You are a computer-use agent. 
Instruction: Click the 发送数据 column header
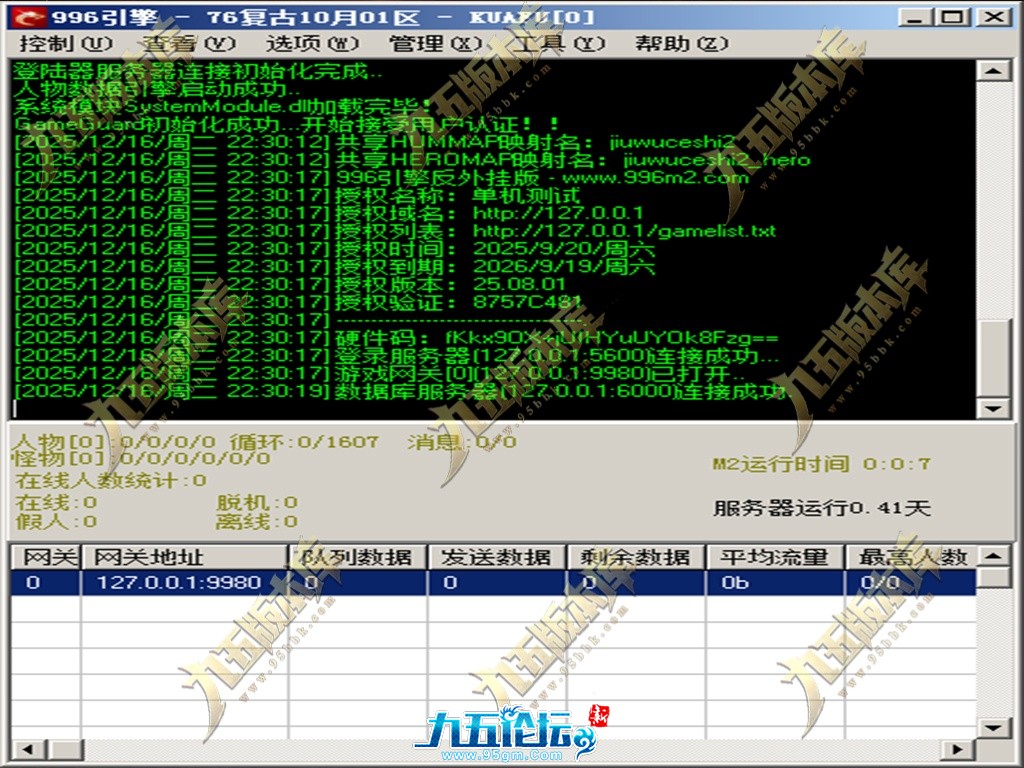(497, 557)
